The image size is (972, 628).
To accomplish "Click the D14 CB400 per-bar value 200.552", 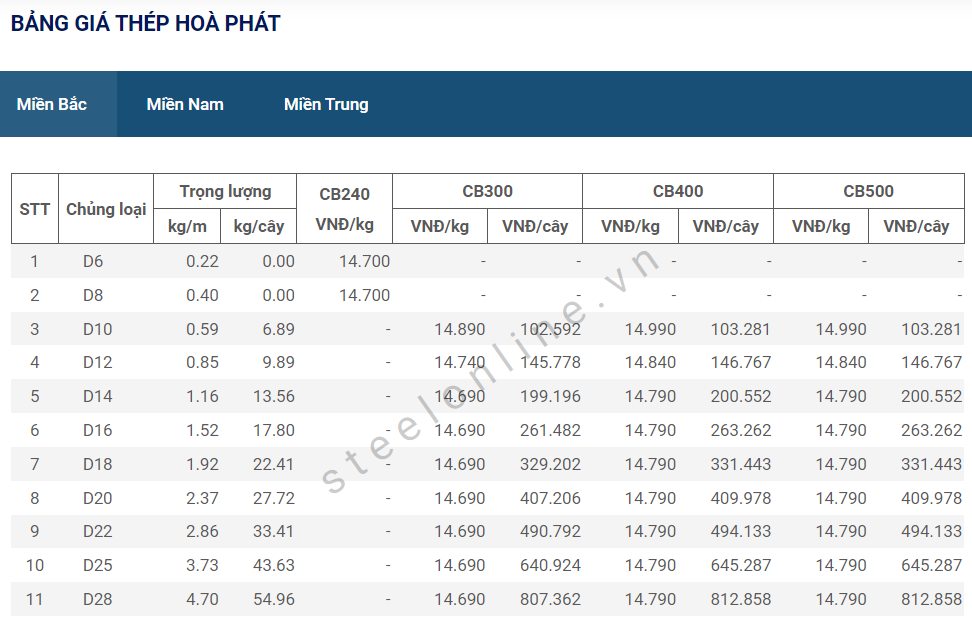I will click(x=741, y=396).
